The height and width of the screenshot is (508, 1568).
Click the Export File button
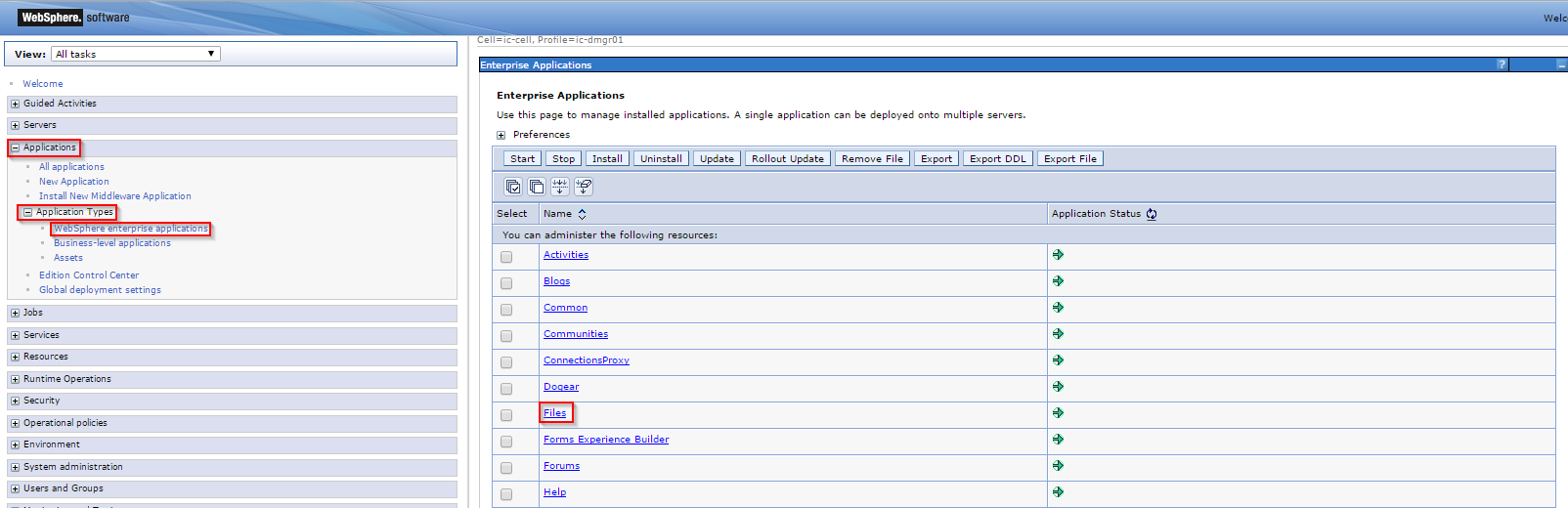tap(1070, 158)
